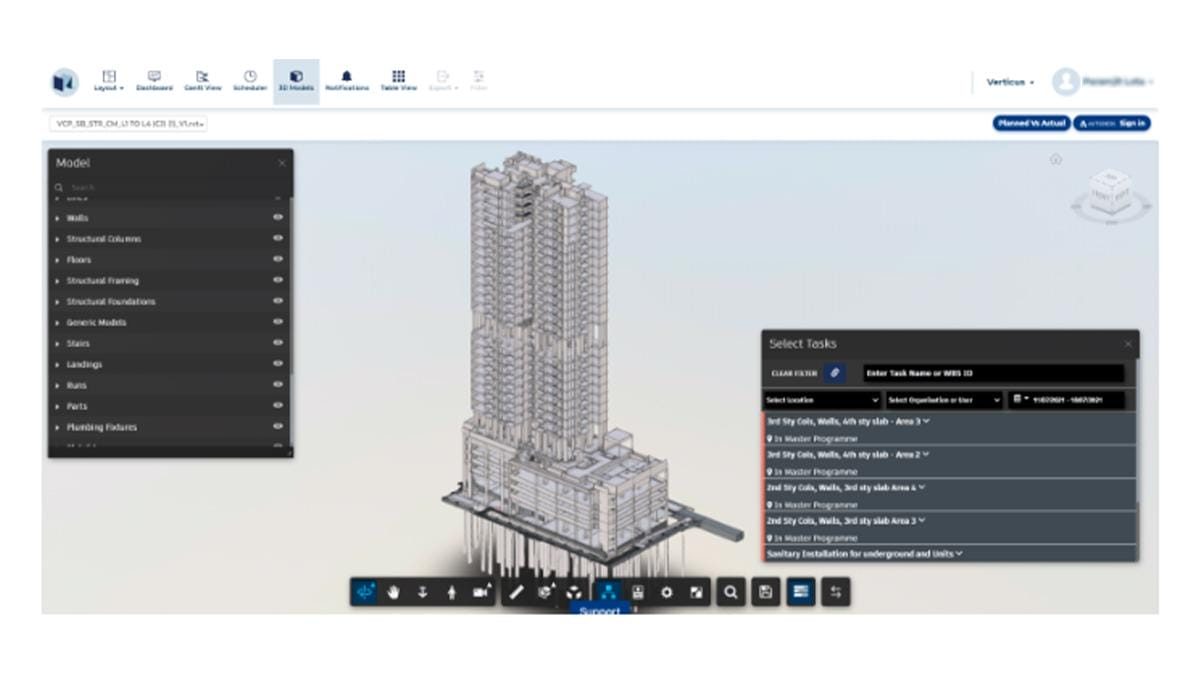Select the Measure ruler tool

pyautogui.click(x=516, y=593)
